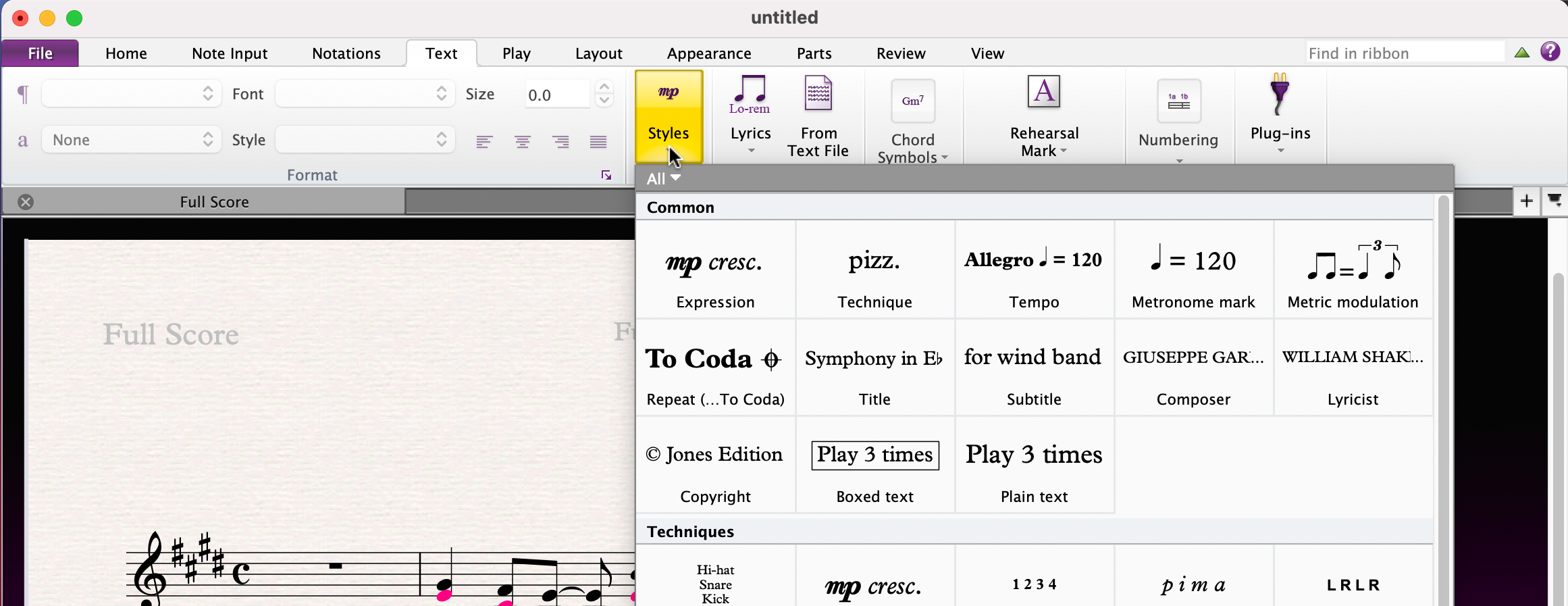Select the p i m a fingering style
The image size is (1568, 606).
click(1193, 576)
